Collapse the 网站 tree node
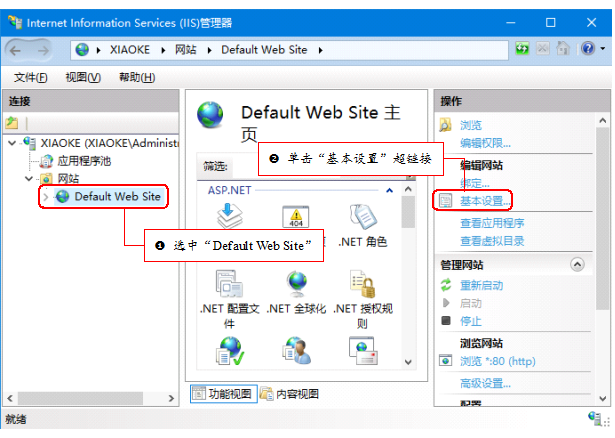This screenshot has height=438, width=615. click(29, 178)
